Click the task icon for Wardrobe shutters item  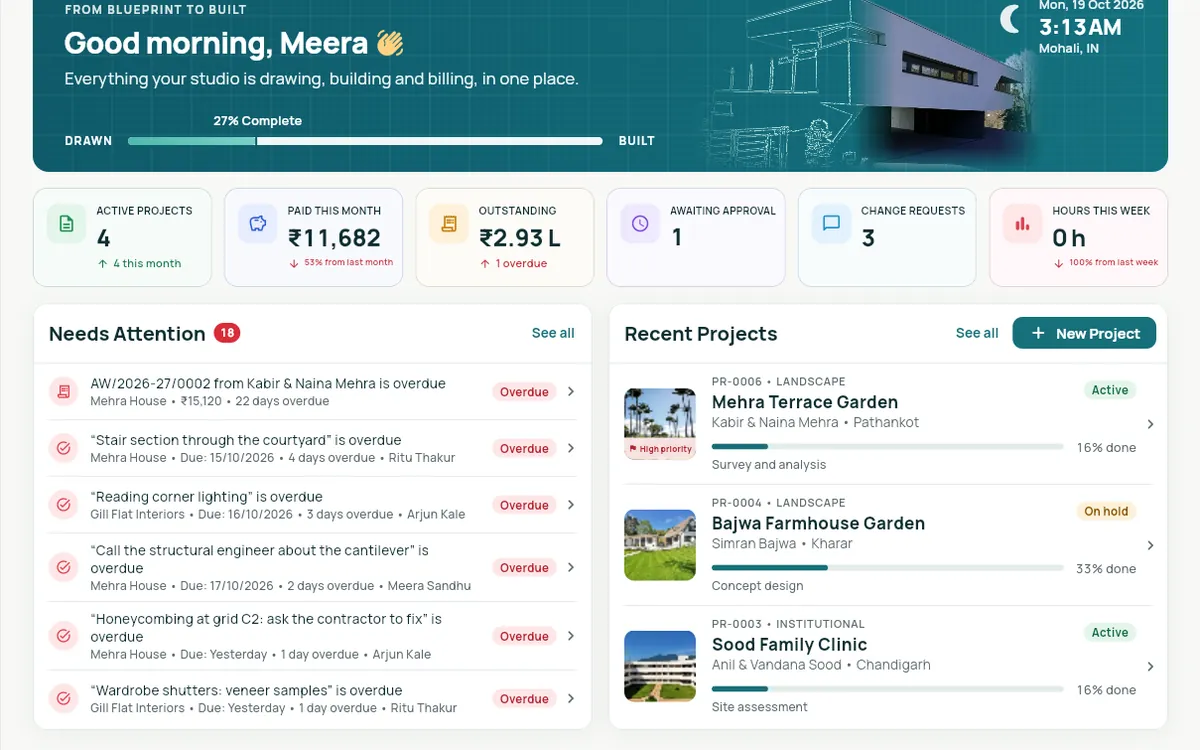(x=64, y=698)
